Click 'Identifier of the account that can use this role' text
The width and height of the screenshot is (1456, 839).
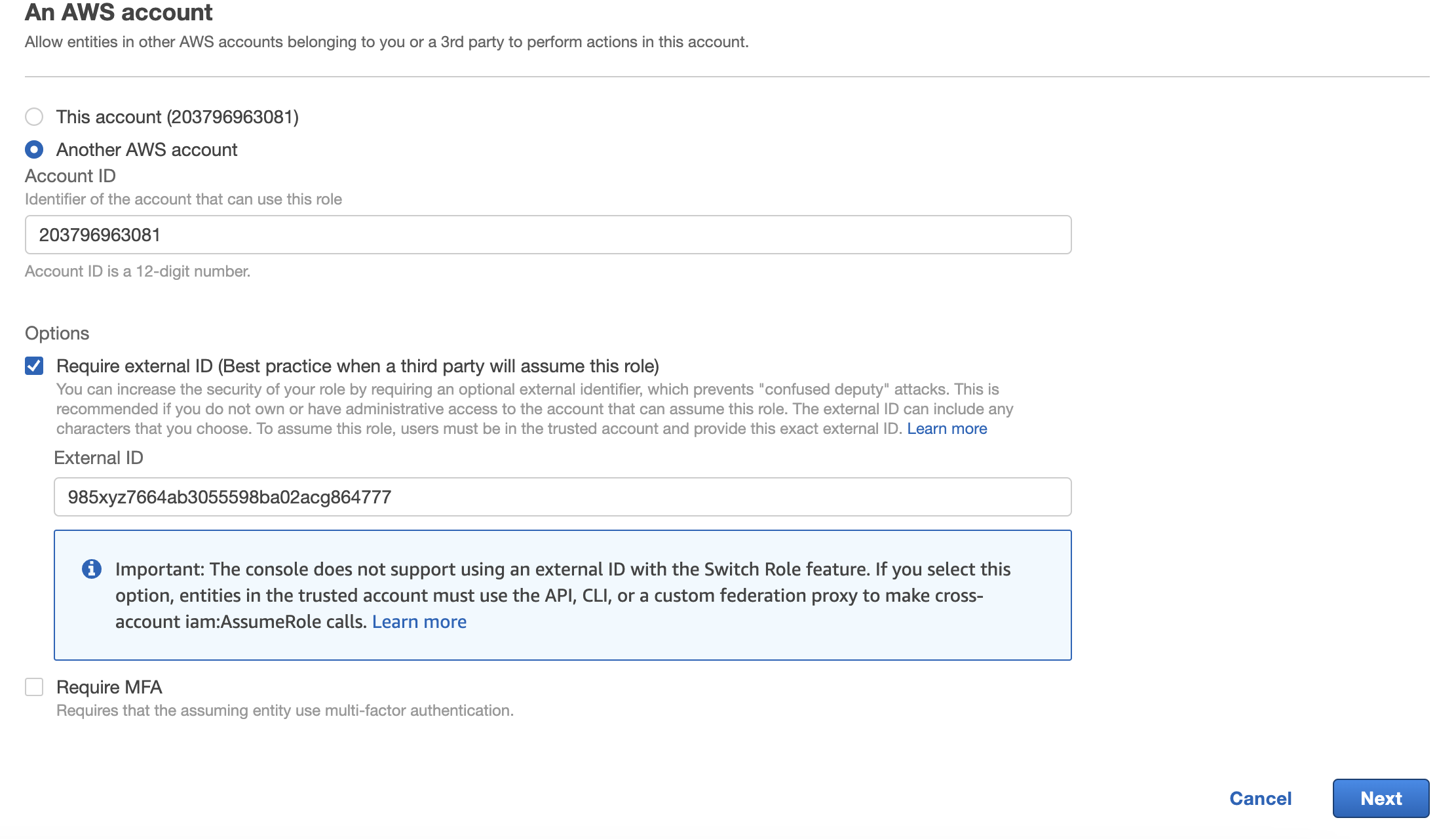(183, 199)
